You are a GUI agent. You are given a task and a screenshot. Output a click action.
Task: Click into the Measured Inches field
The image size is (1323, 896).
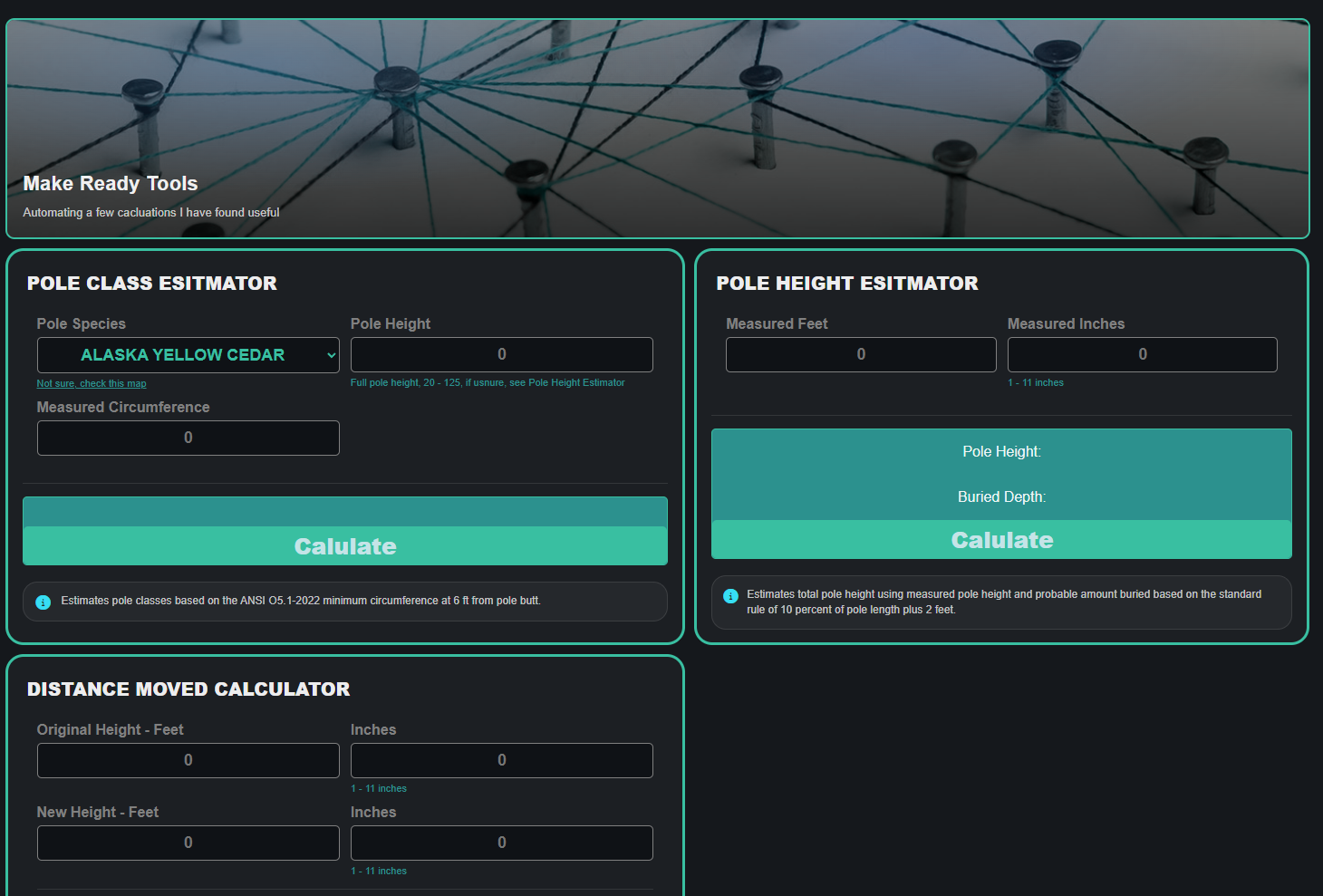(x=1142, y=355)
